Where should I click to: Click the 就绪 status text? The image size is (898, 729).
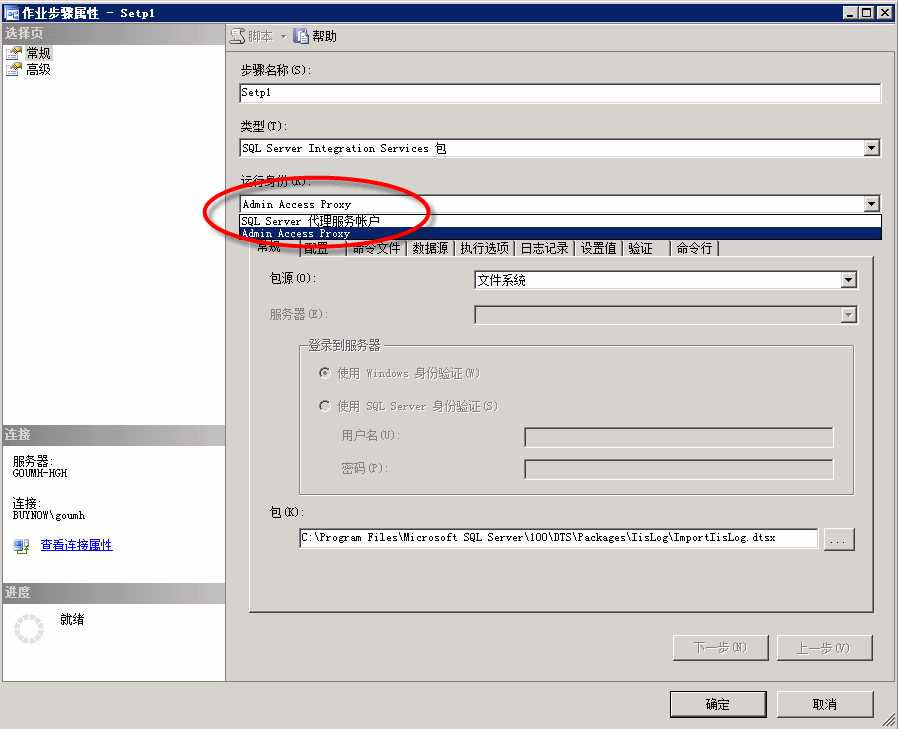click(72, 619)
